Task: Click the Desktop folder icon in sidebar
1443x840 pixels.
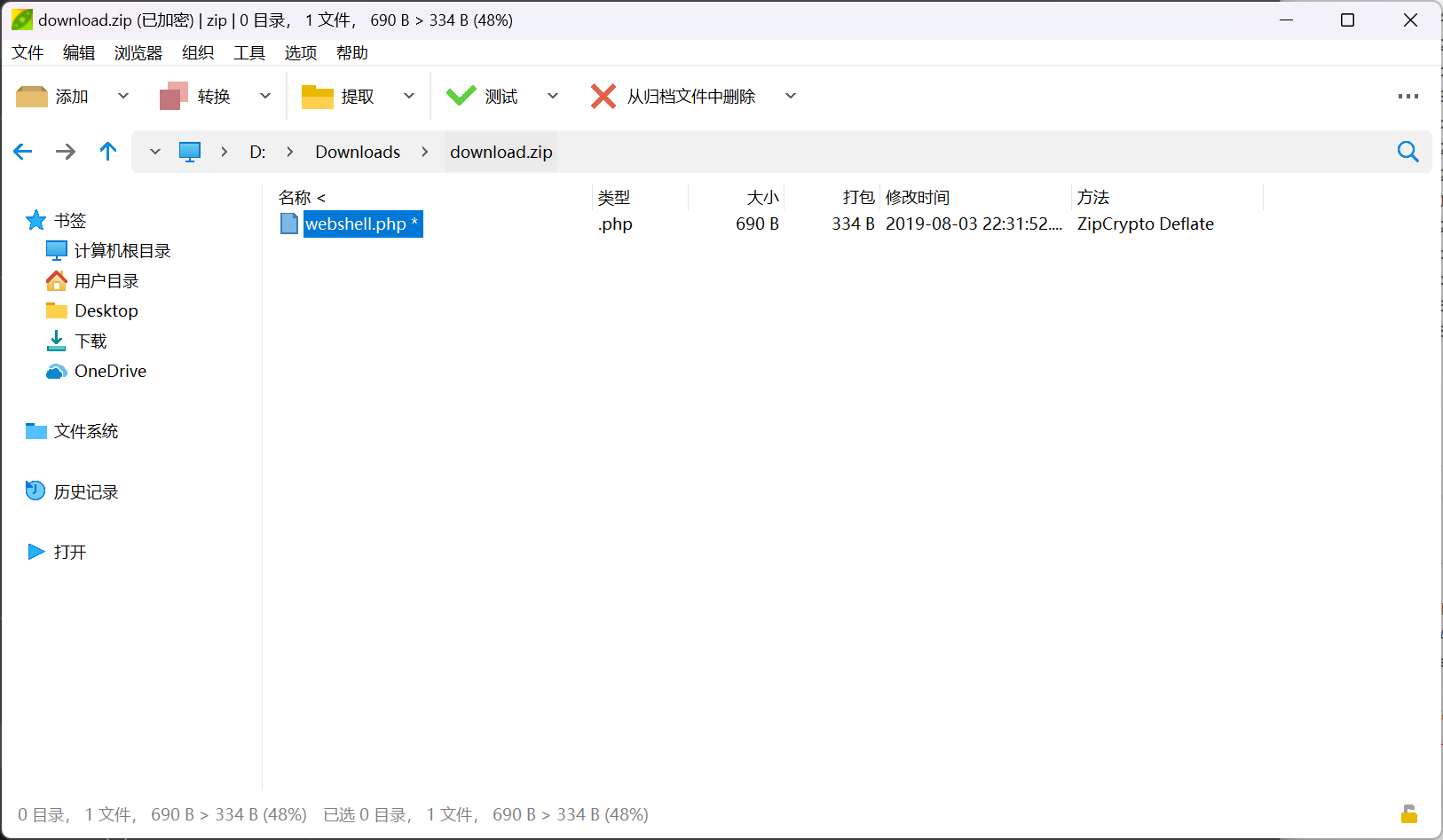Action: (x=57, y=310)
